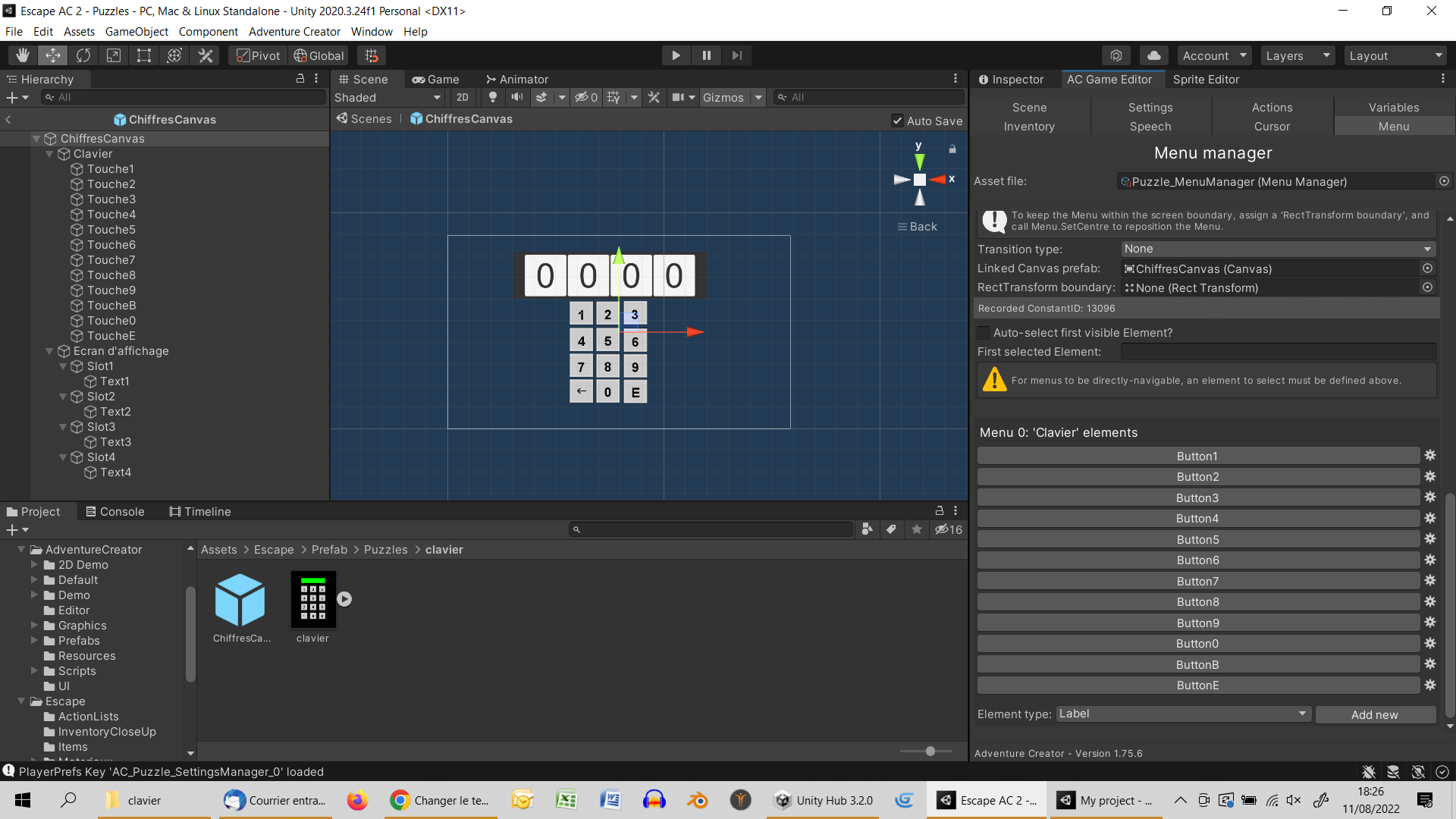The height and width of the screenshot is (819, 1456).
Task: Open the Button1 element gear settings
Action: point(1430,455)
